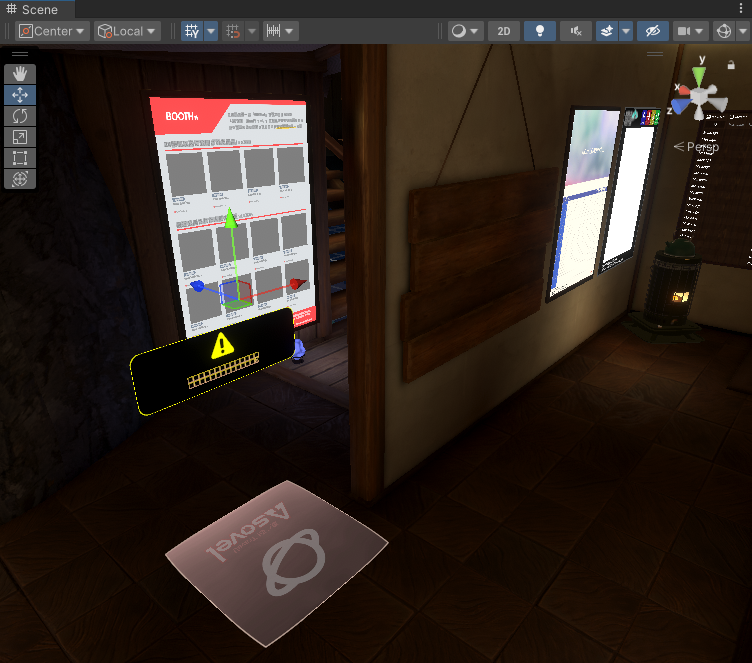Viewport: 752px width, 663px height.
Task: Open the Center pivot mode dropdown
Action: [x=52, y=31]
